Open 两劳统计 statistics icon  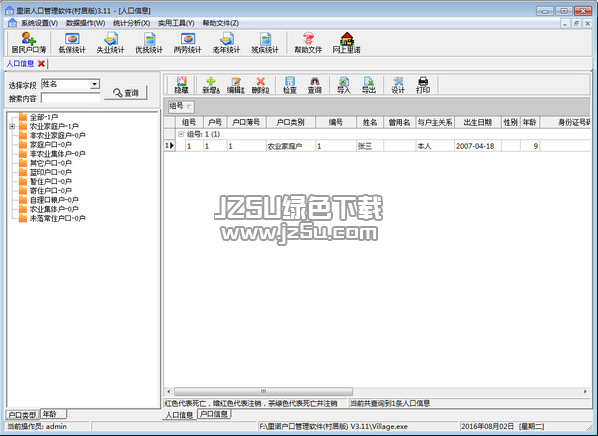coord(188,43)
